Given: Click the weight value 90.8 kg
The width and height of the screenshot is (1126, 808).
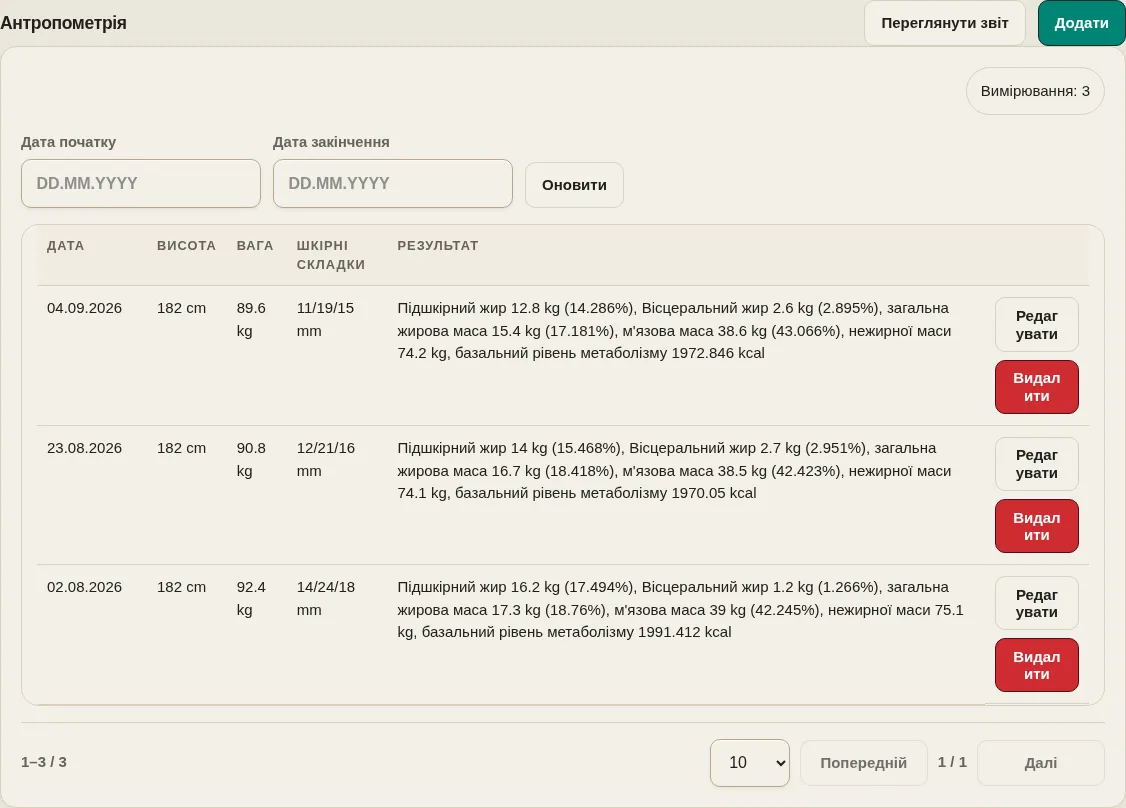Looking at the screenshot, I should 251,460.
